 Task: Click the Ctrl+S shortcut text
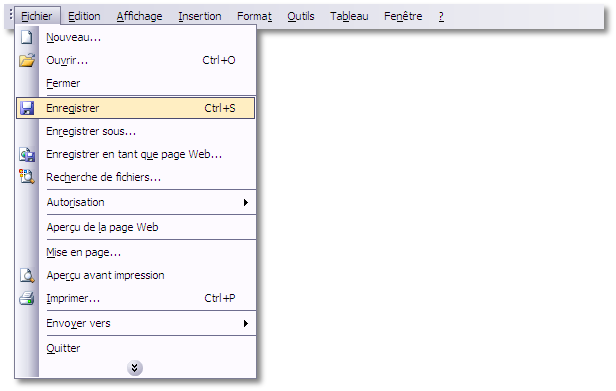pos(220,108)
